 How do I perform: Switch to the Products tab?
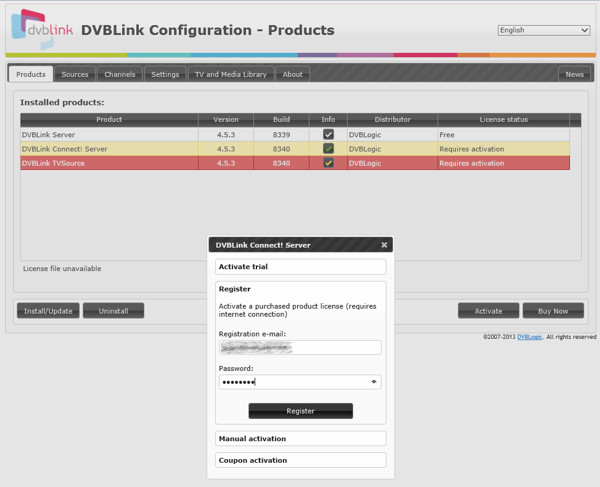click(x=31, y=74)
